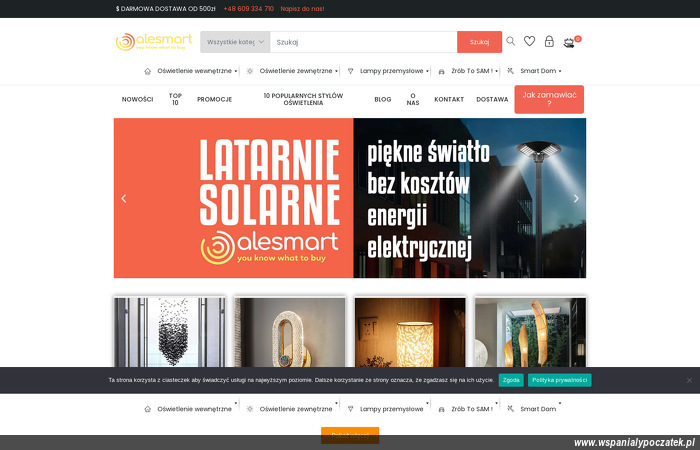Open Wszystkie kategorie dropdown

point(235,42)
